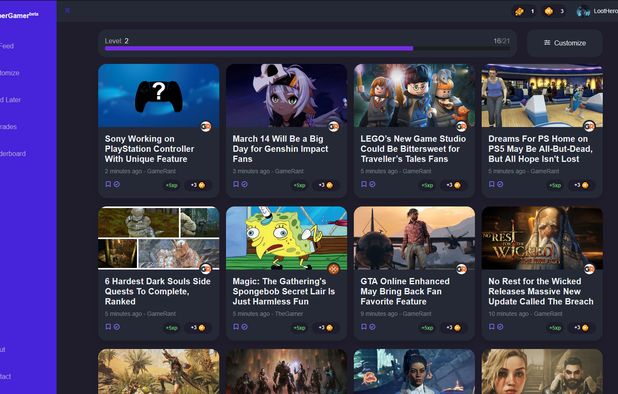Click the GameRant source badge on the LEGO card

pos(461,126)
